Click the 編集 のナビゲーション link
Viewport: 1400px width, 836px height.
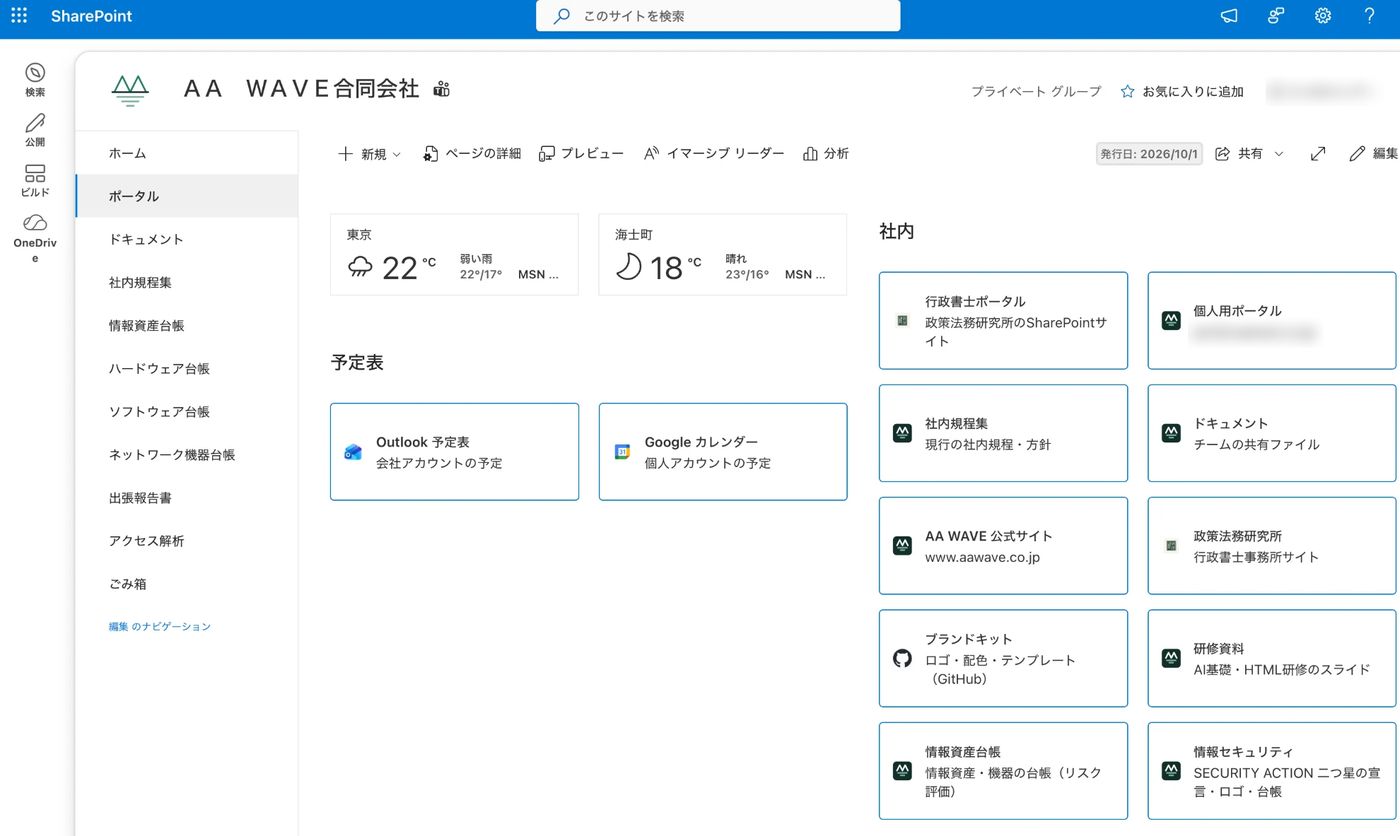click(160, 626)
